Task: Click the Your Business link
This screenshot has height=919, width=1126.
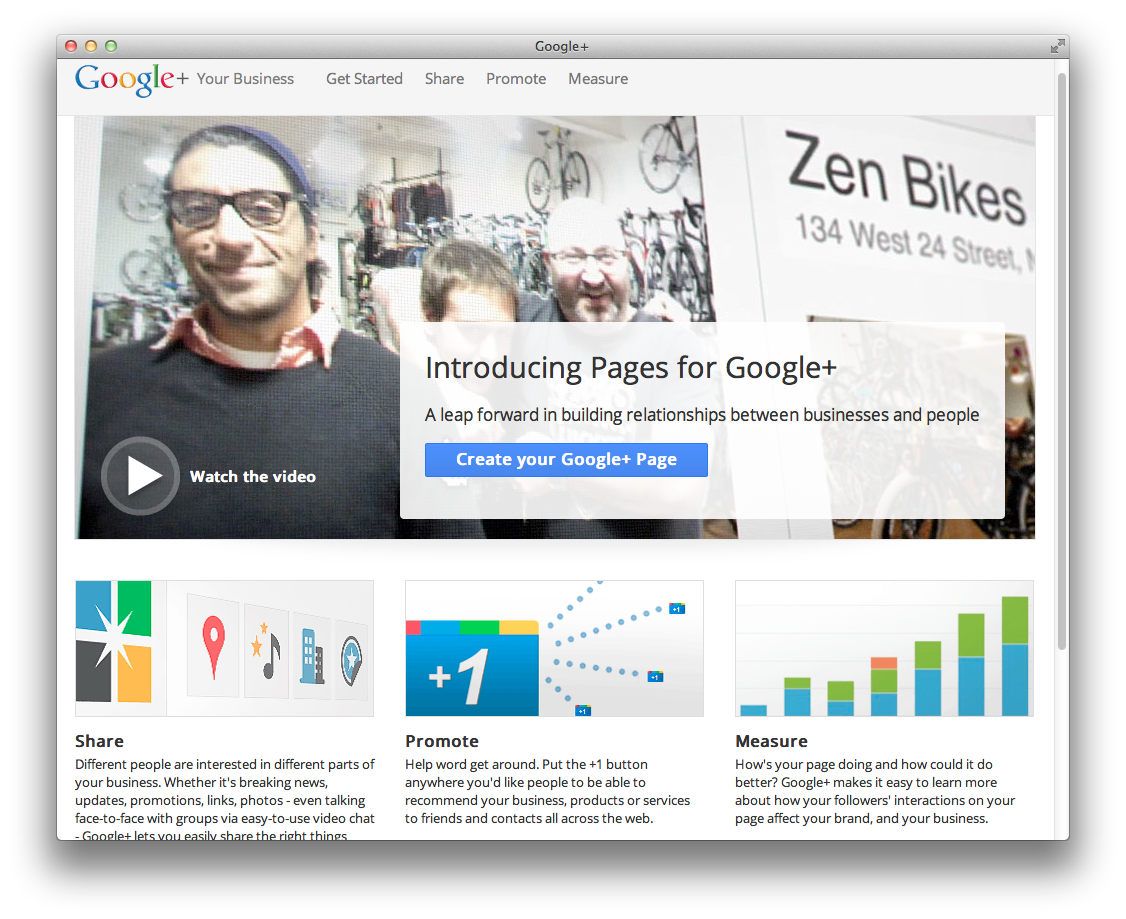Action: click(x=246, y=79)
